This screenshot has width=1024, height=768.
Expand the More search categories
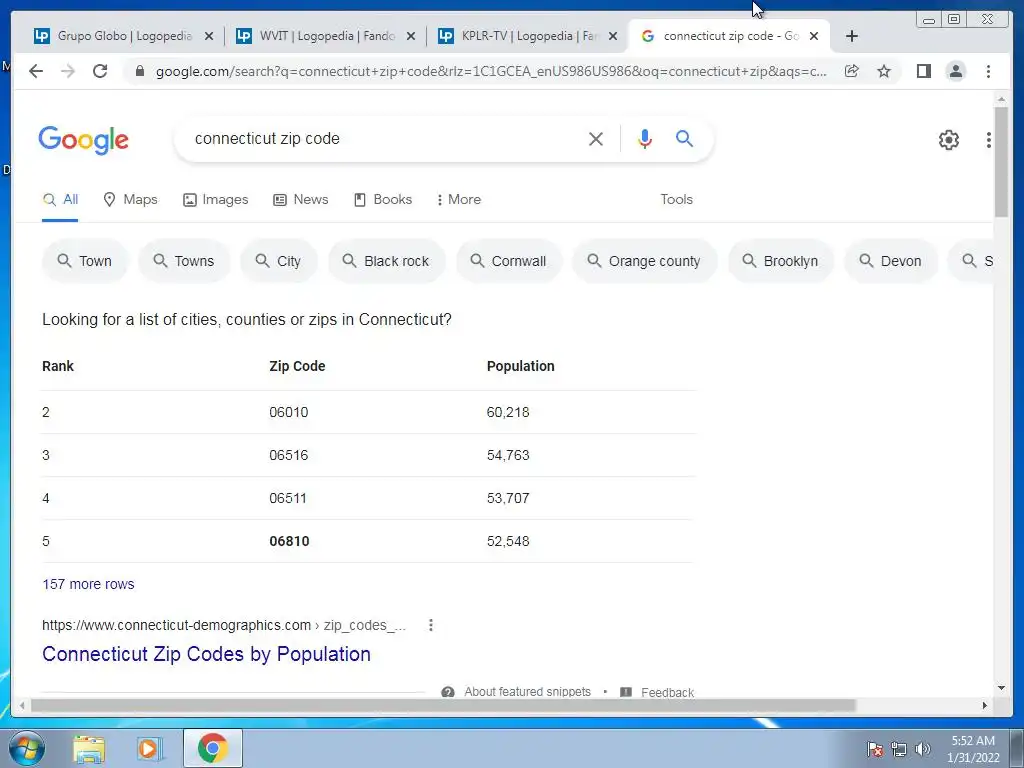(458, 200)
